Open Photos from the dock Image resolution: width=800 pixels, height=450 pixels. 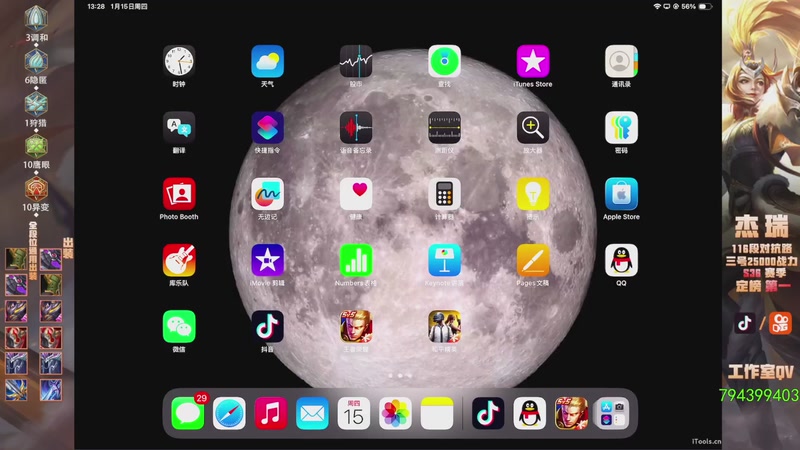(x=395, y=413)
